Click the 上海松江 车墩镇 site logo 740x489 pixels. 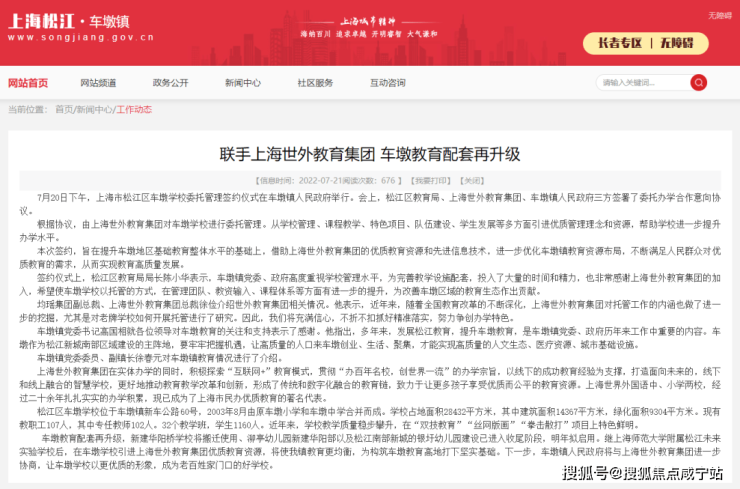[69, 21]
